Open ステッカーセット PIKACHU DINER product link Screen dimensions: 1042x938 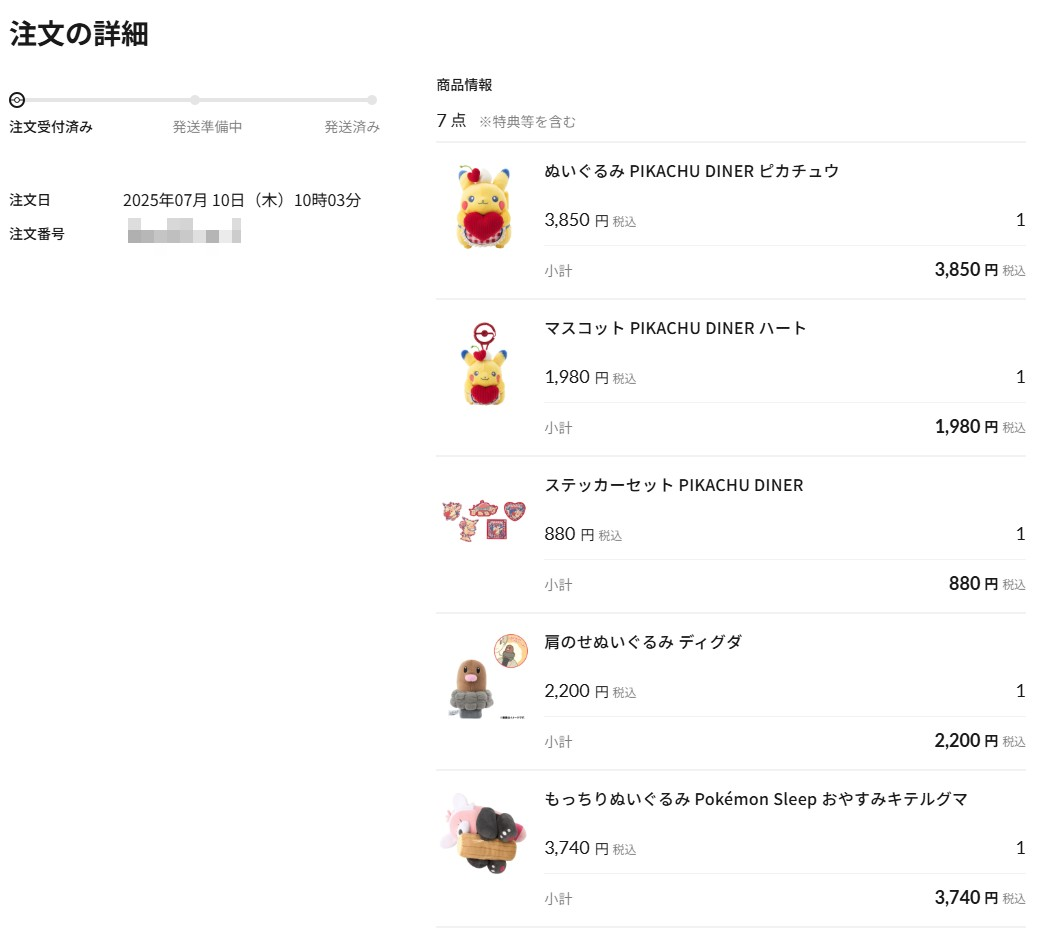tap(674, 485)
